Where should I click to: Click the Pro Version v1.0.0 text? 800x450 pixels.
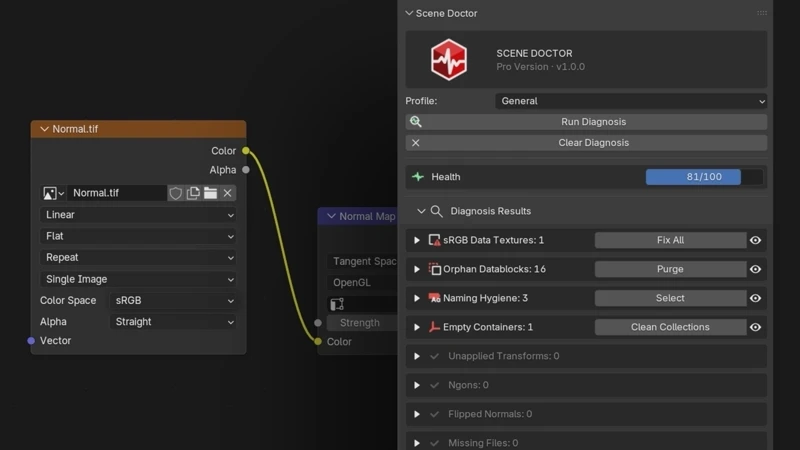click(x=540, y=67)
